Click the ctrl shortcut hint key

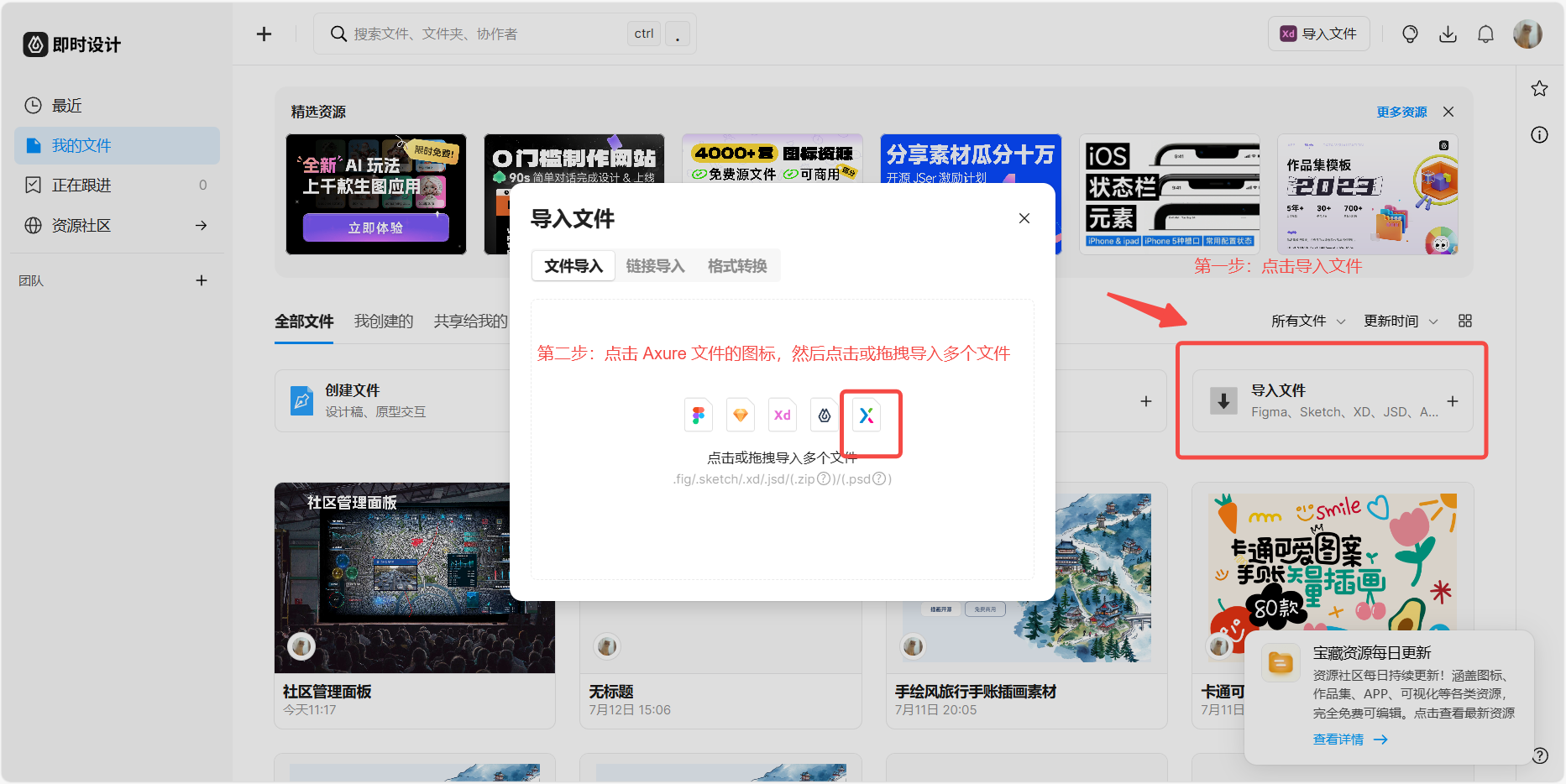pyautogui.click(x=644, y=34)
